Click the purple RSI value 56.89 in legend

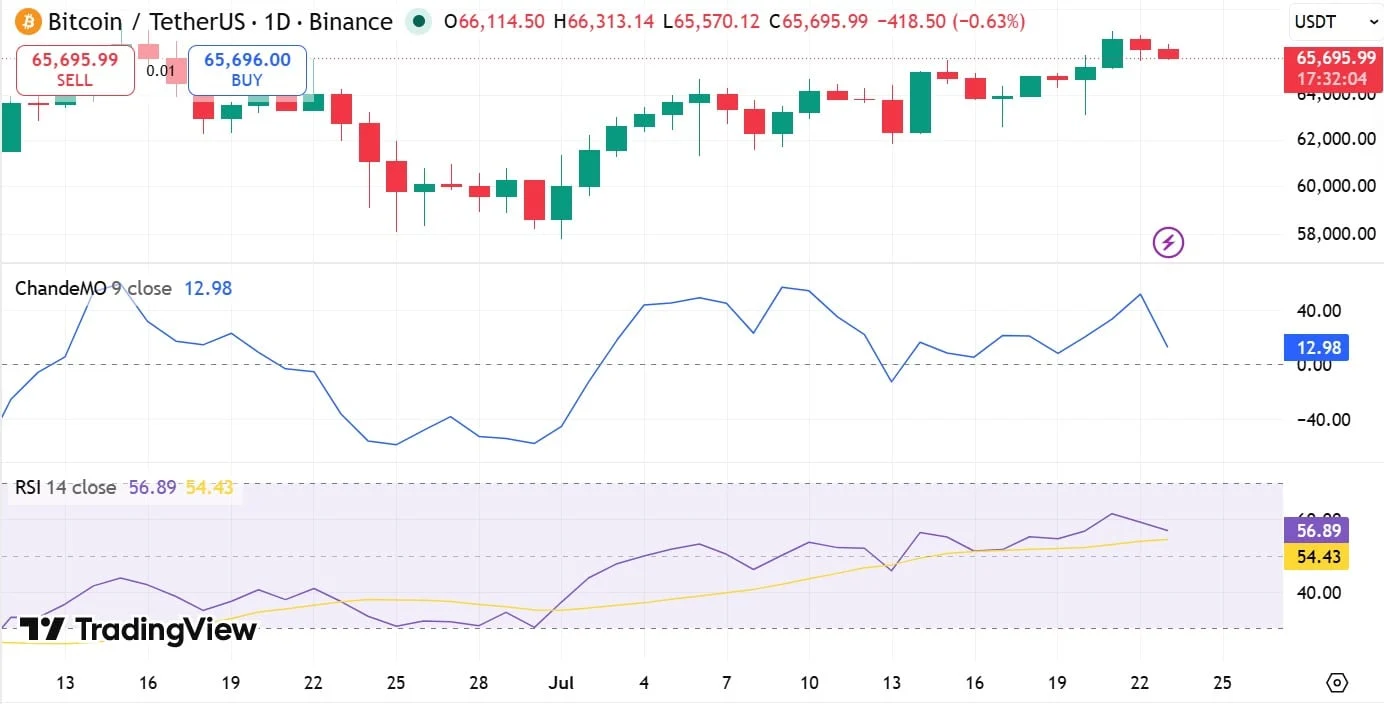(153, 487)
